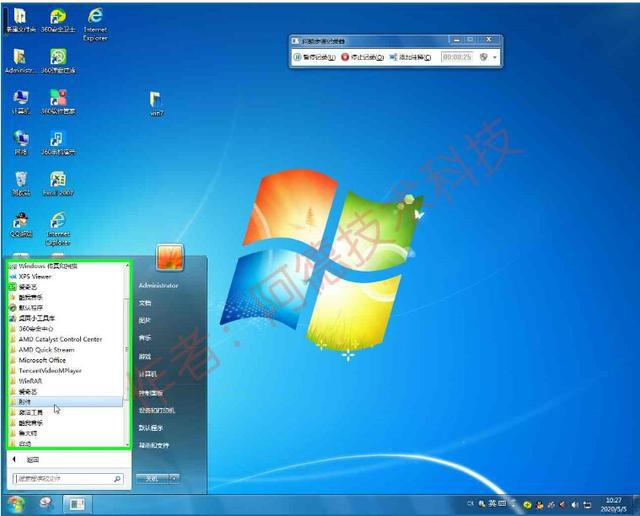Open 文档 in Start menu right pane
Image resolution: width=640 pixels, height=516 pixels.
145,303
